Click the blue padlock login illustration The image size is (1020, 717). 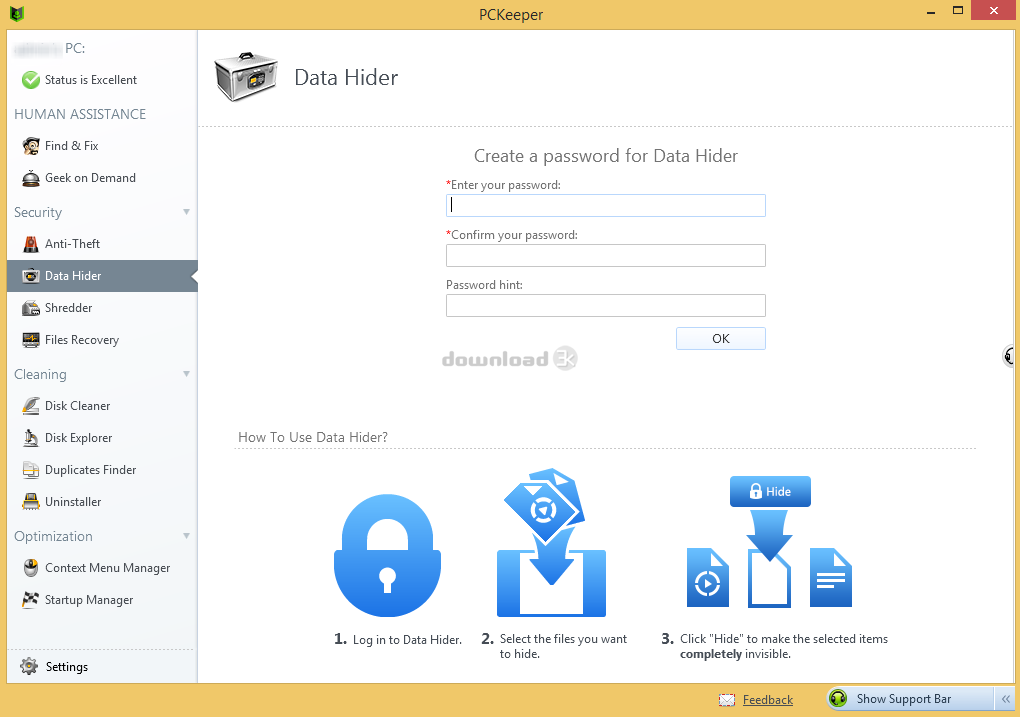point(388,555)
